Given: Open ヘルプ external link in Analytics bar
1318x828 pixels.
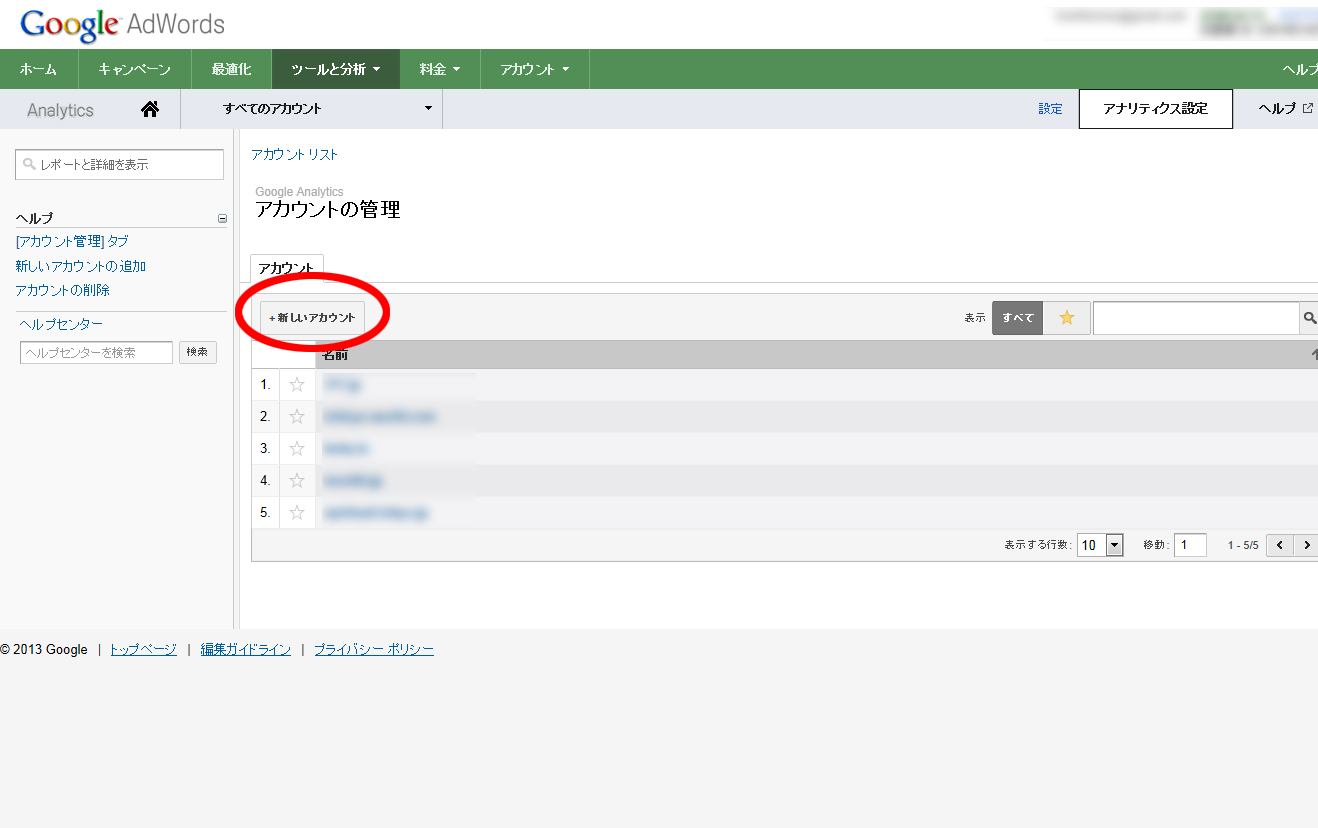Looking at the screenshot, I should 1285,109.
